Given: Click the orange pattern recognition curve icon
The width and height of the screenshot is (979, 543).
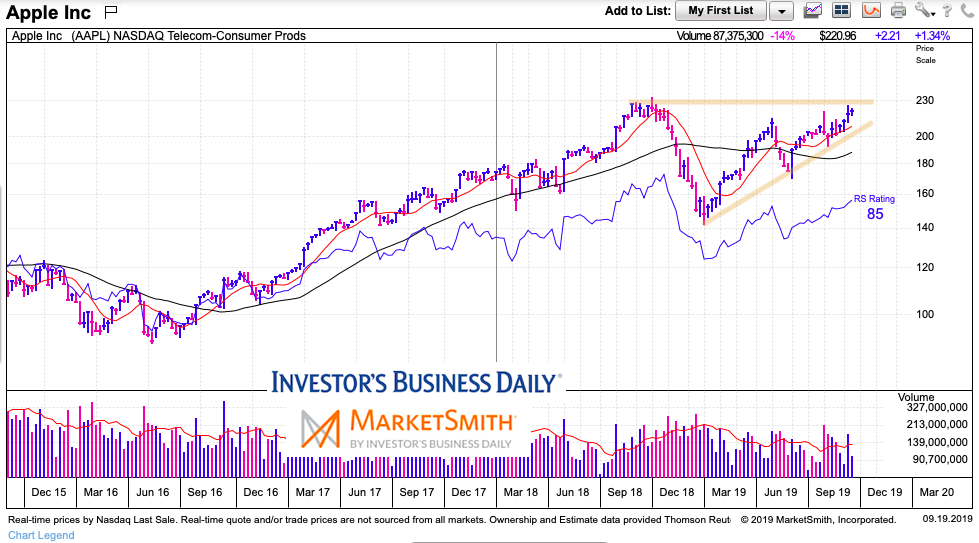Looking at the screenshot, I should coord(871,11).
